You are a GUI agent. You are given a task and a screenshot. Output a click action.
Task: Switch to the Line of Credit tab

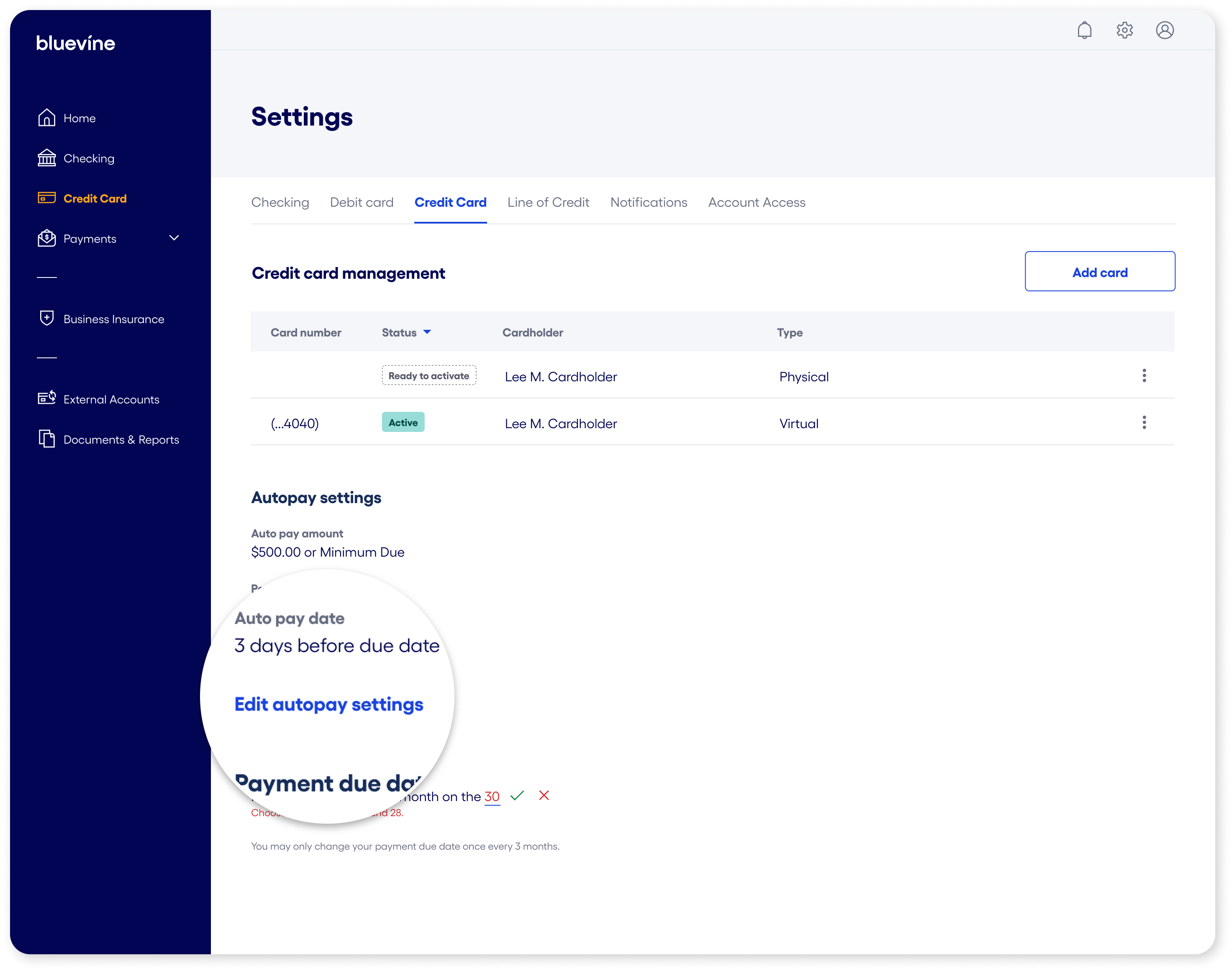[548, 203]
